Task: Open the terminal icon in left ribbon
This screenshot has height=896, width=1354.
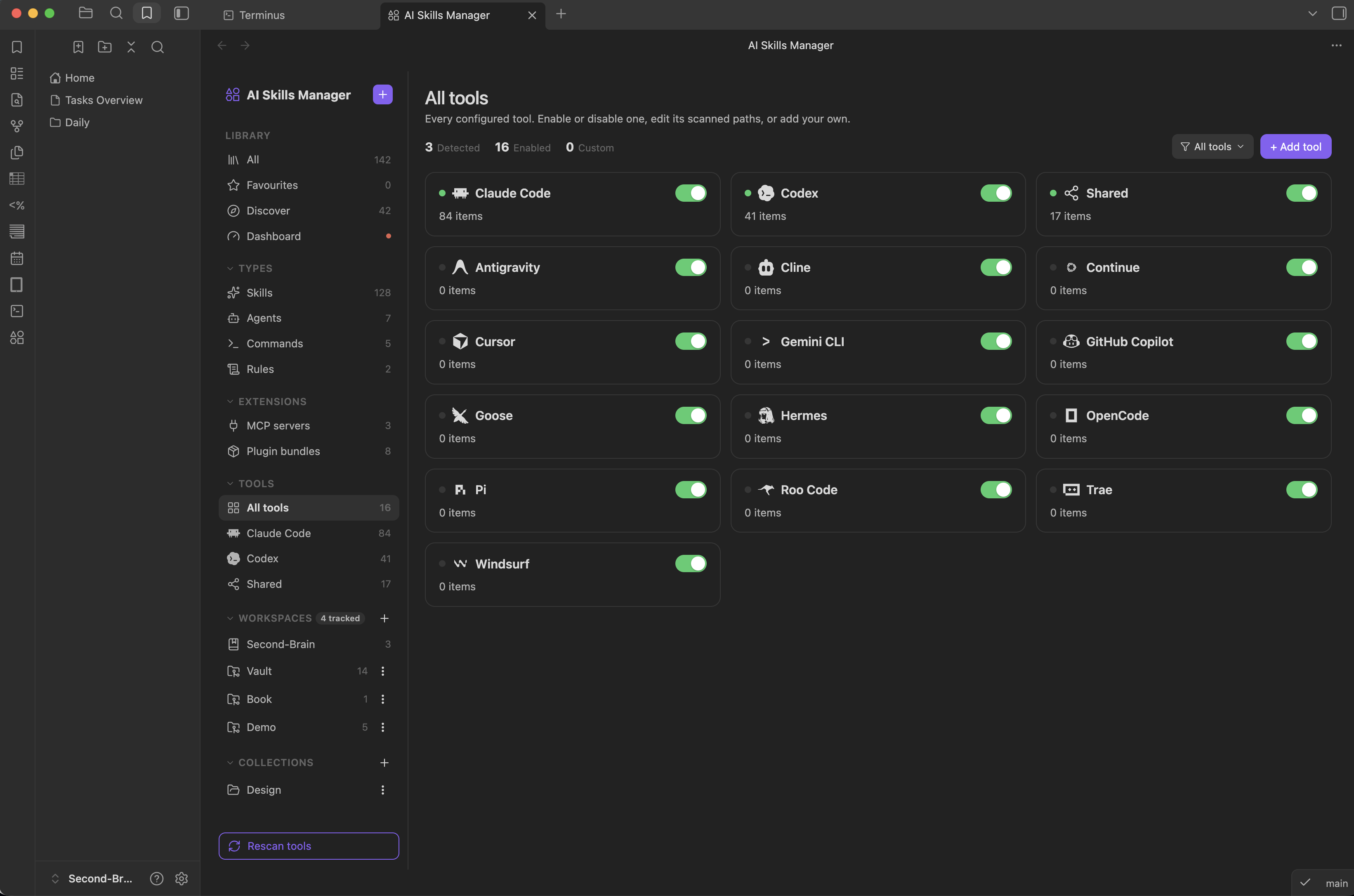Action: tap(17, 311)
